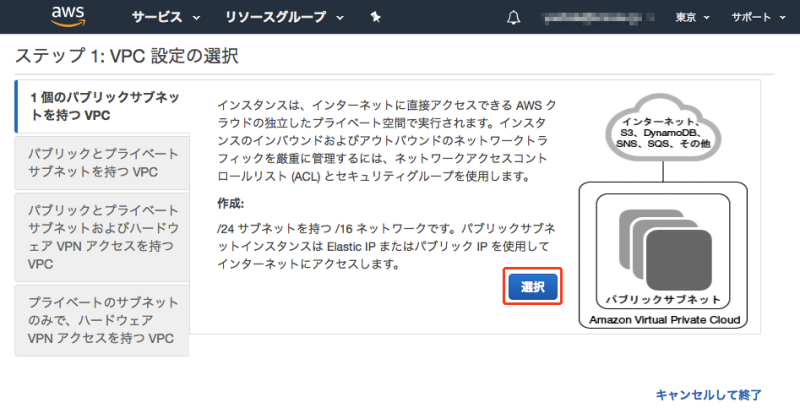Screen dimensions: 800x419
Task: Select the ハードウェア VPN アクセス public/private subnet tab
Action: point(102,237)
